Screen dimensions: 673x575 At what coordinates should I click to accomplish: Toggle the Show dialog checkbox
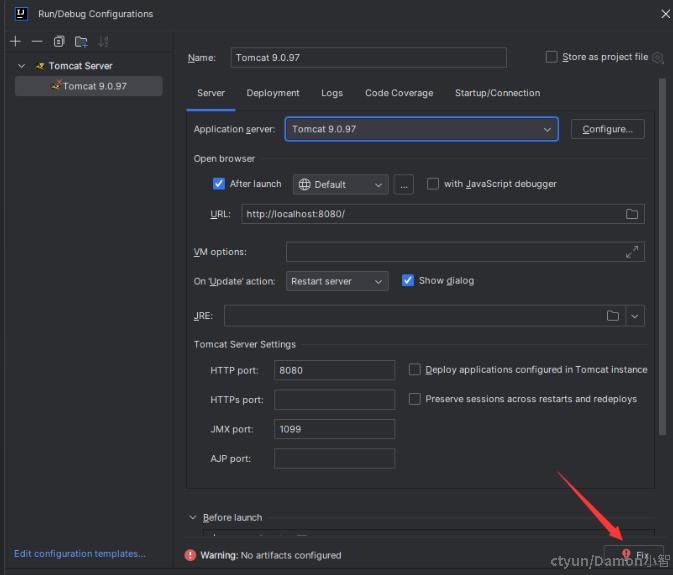408,281
